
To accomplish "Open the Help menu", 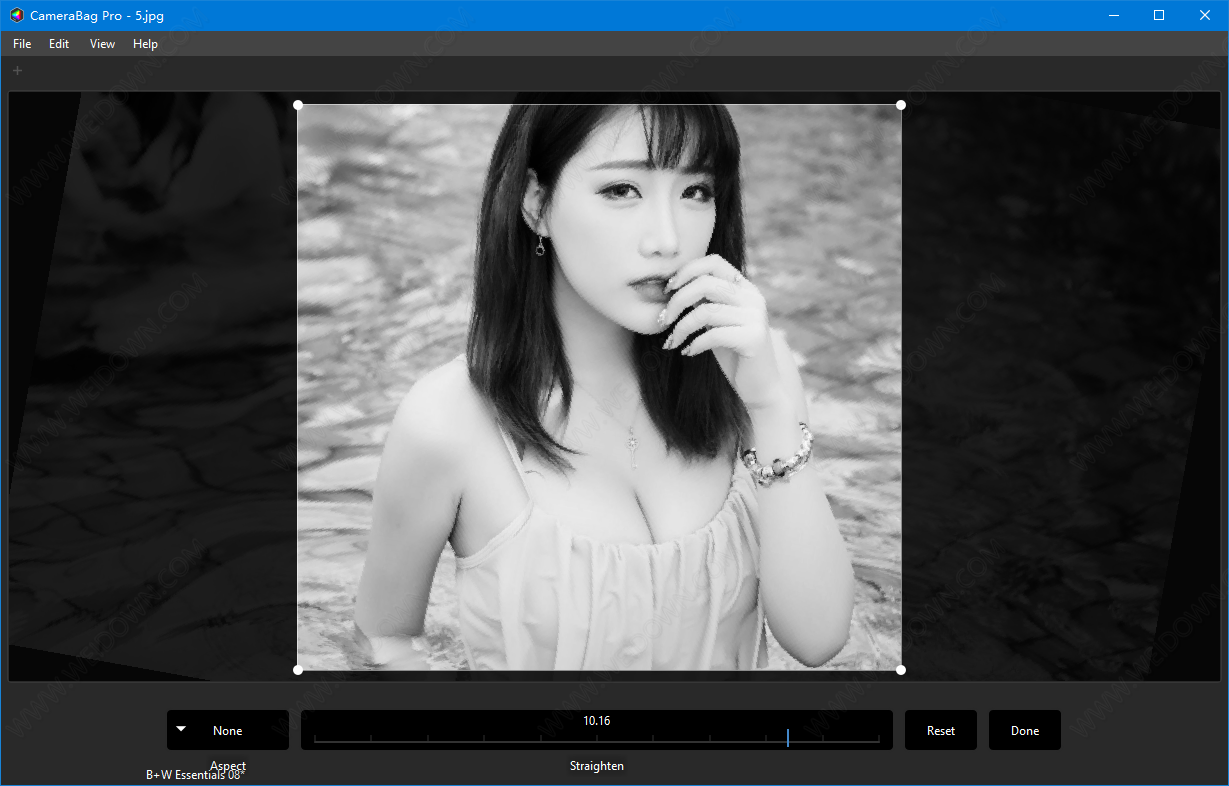I will tap(145, 44).
